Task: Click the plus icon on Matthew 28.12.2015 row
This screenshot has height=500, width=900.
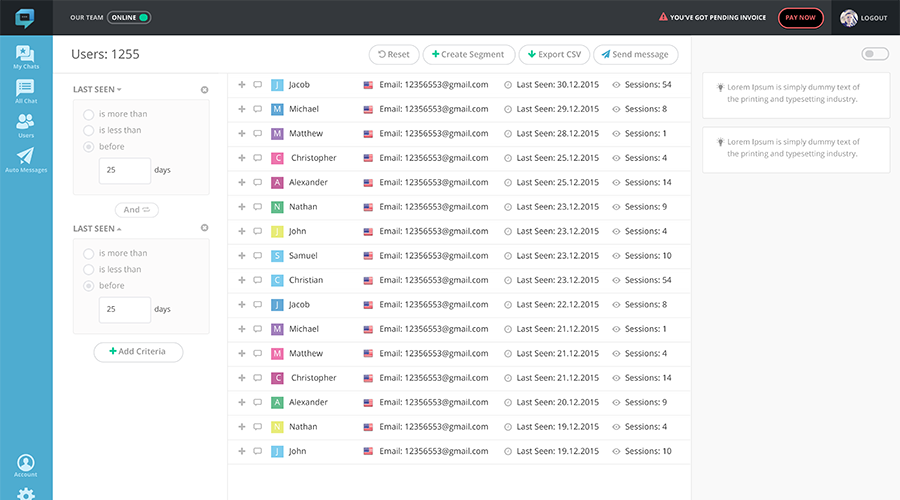Action: (x=242, y=133)
